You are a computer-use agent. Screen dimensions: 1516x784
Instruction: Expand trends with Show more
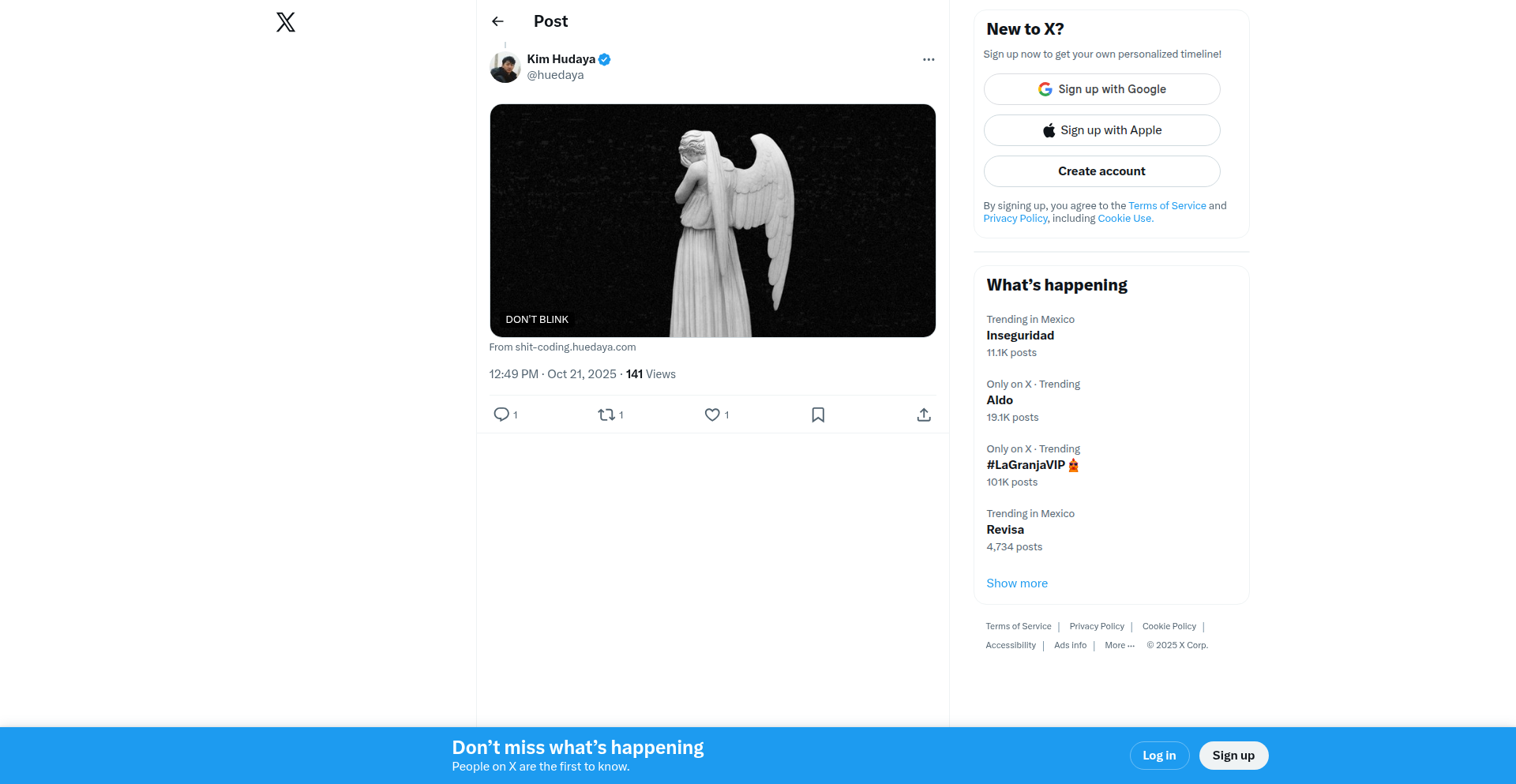1017,583
